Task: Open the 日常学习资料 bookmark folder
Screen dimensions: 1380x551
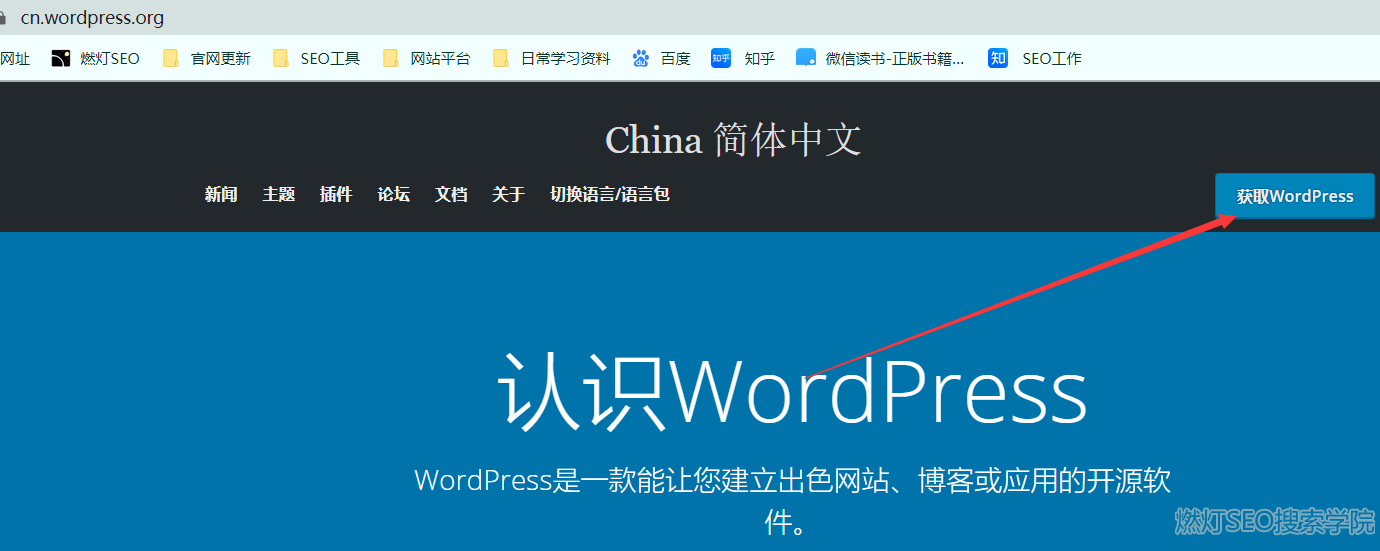Action: [x=552, y=58]
